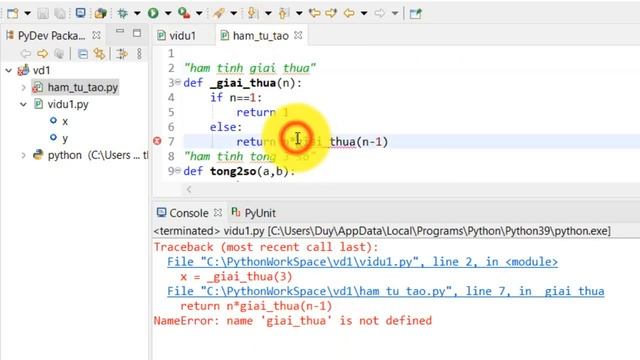Collapse the vidu1.py tree node
Screen dimensions: 640x360
(x=24, y=104)
